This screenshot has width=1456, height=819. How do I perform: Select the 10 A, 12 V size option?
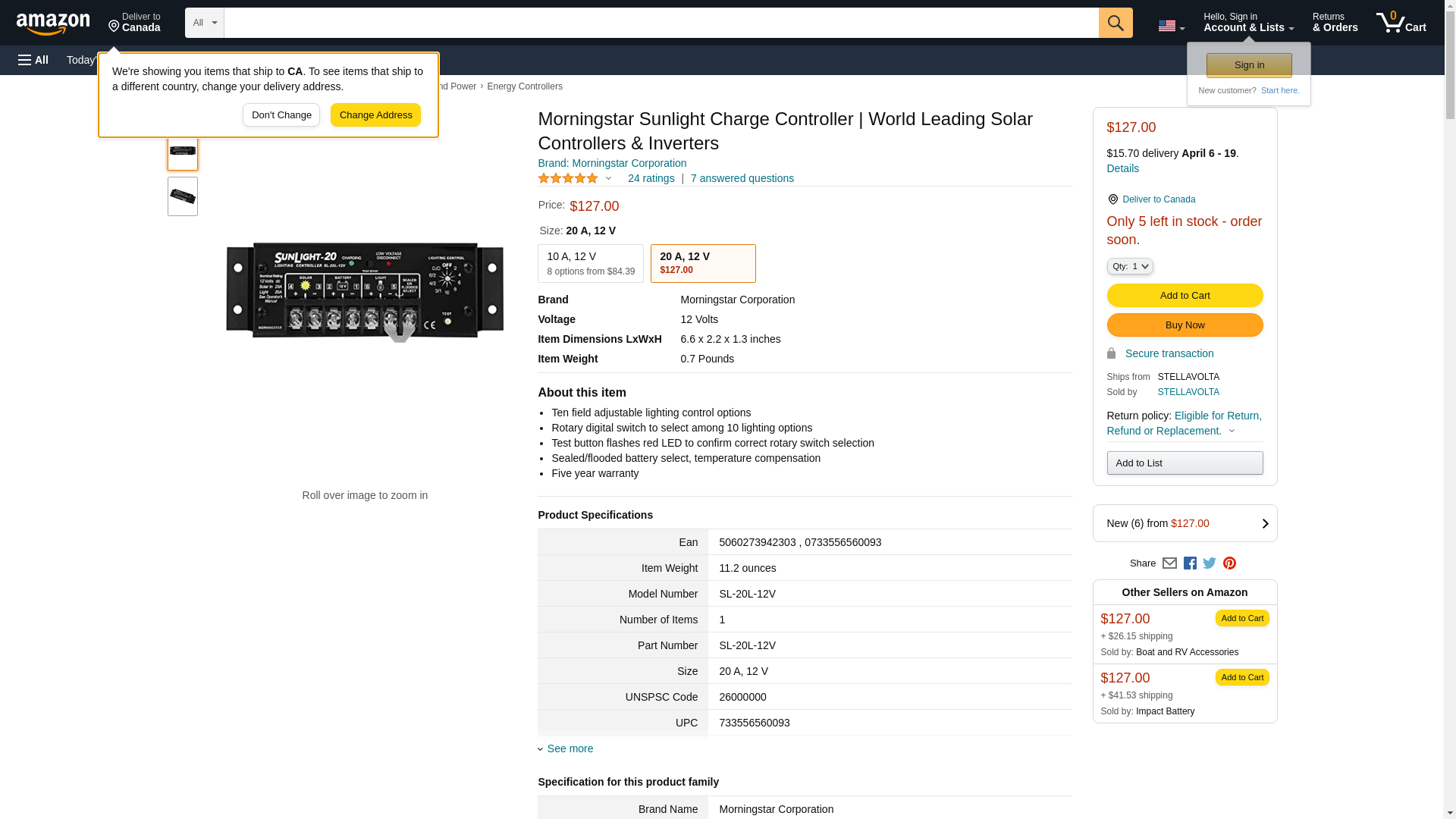[x=590, y=263]
